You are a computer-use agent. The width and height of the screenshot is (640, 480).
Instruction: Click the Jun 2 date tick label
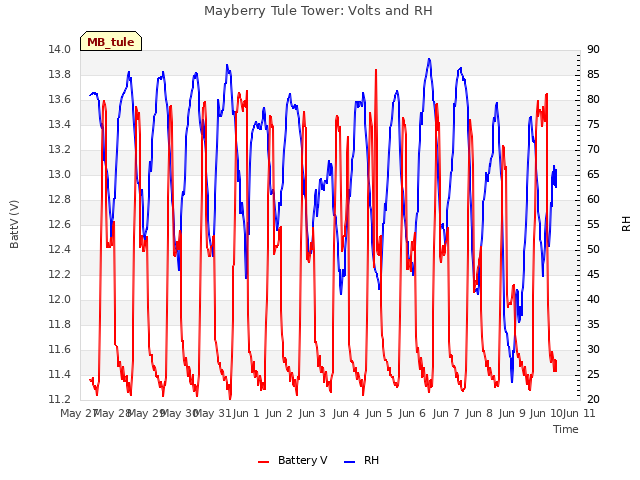279,414
